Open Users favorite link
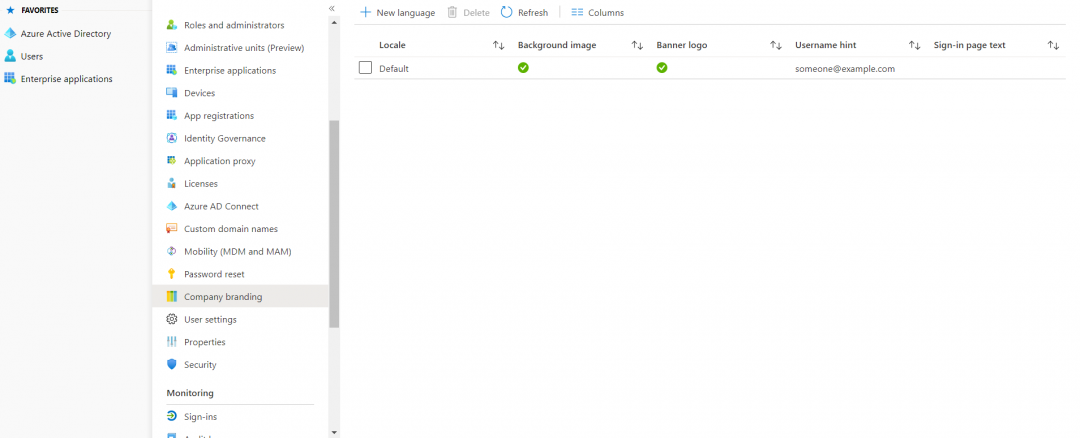This screenshot has width=1080, height=438. coord(32,56)
